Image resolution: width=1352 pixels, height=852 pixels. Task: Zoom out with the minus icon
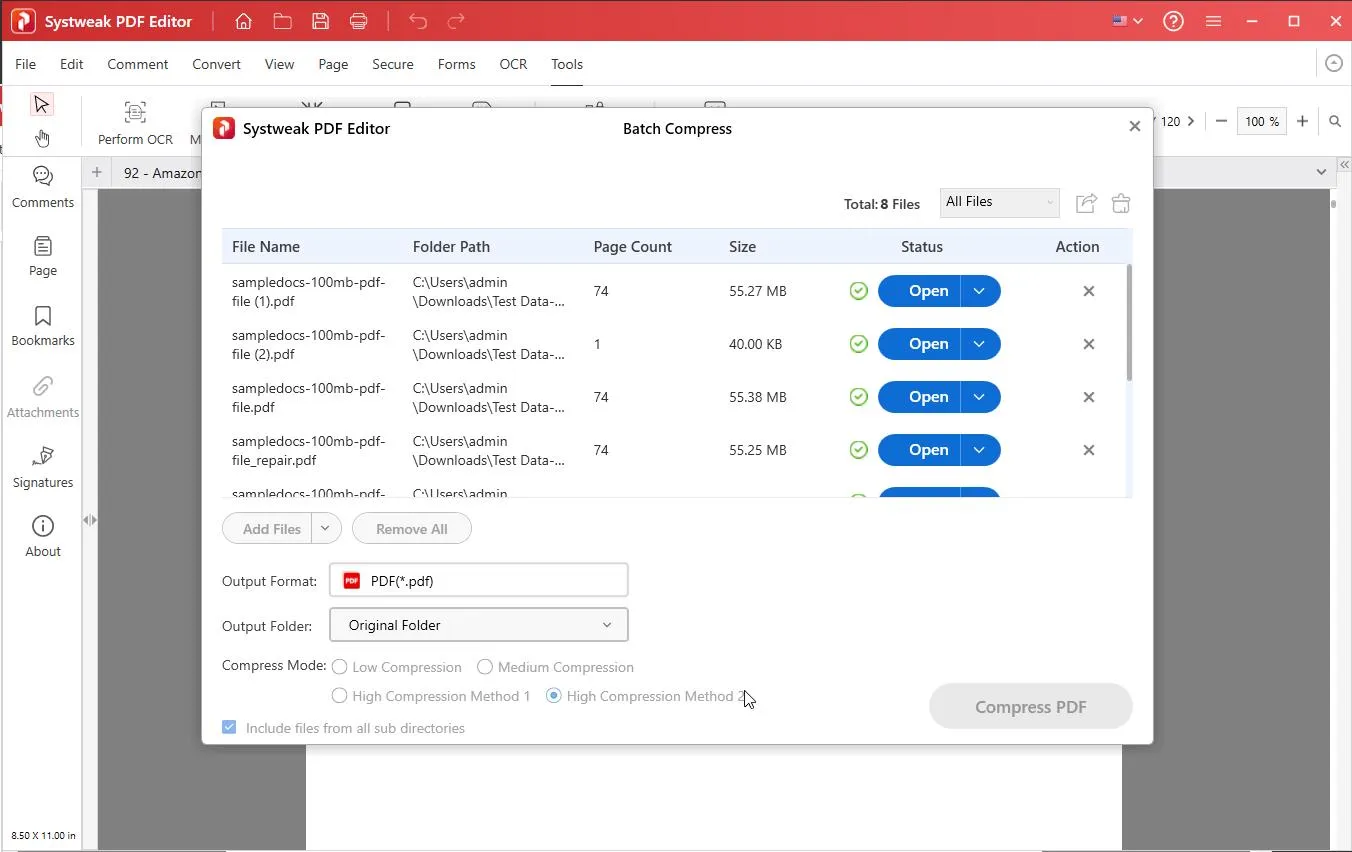1221,121
